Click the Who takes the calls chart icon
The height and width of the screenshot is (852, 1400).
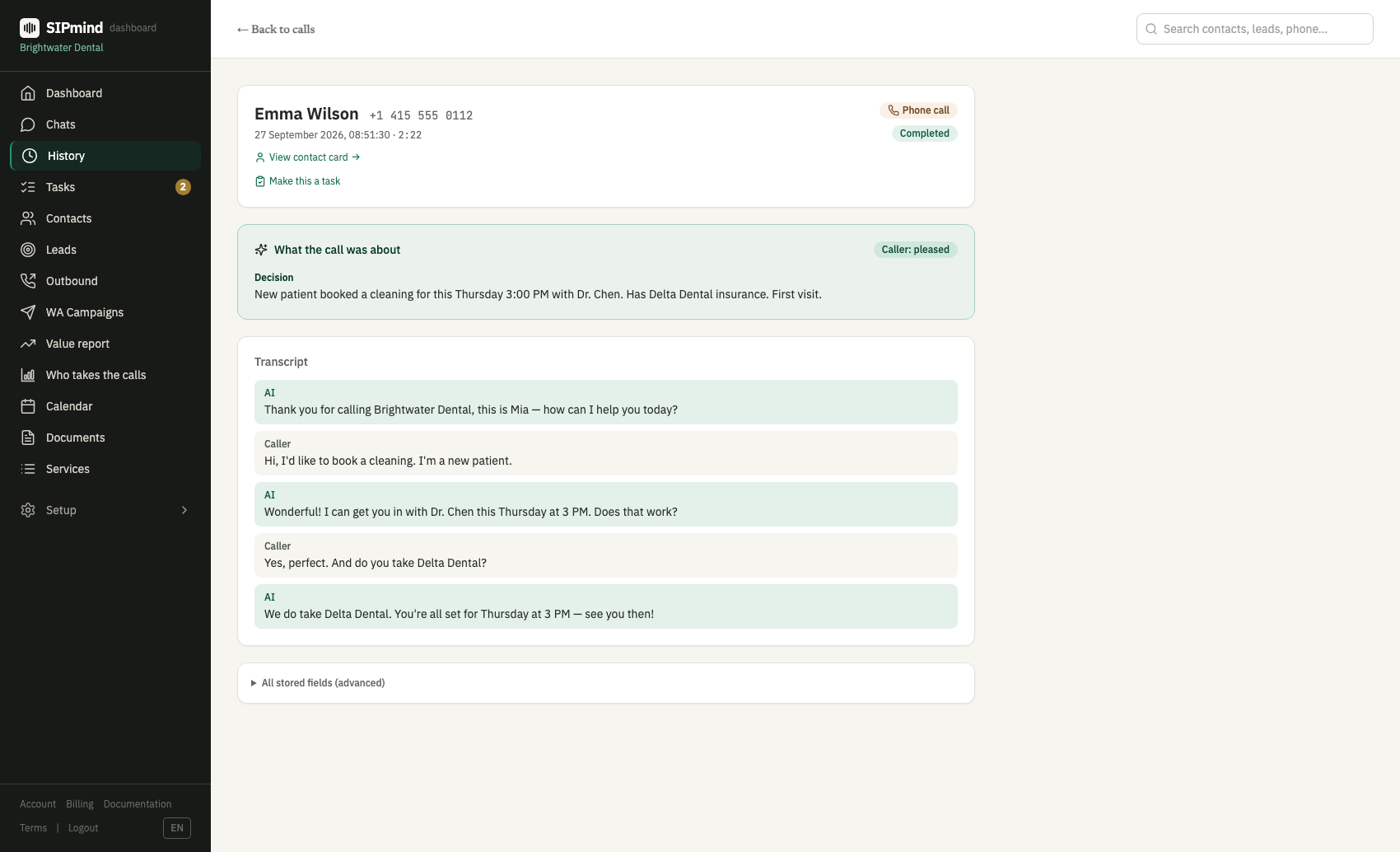click(x=28, y=375)
